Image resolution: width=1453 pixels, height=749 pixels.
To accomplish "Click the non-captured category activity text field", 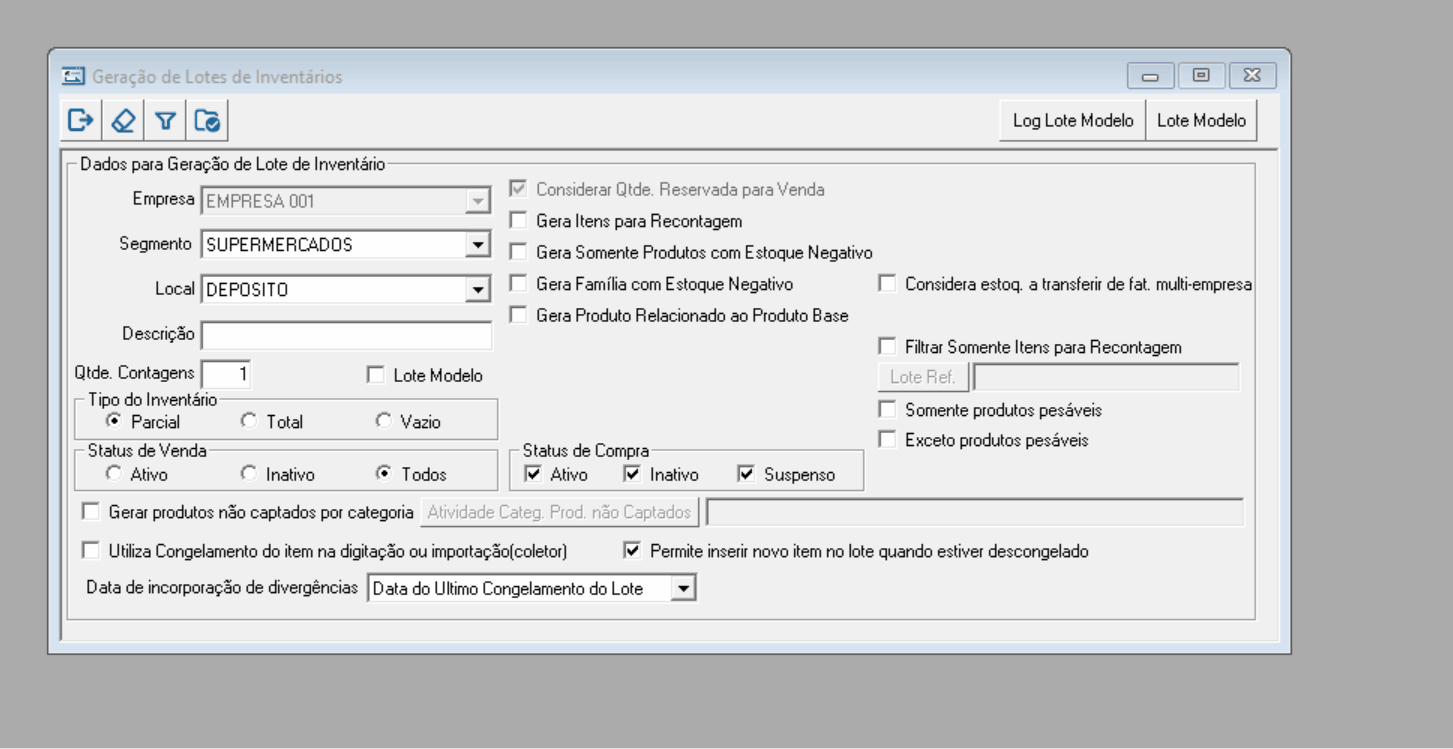I will (x=975, y=512).
